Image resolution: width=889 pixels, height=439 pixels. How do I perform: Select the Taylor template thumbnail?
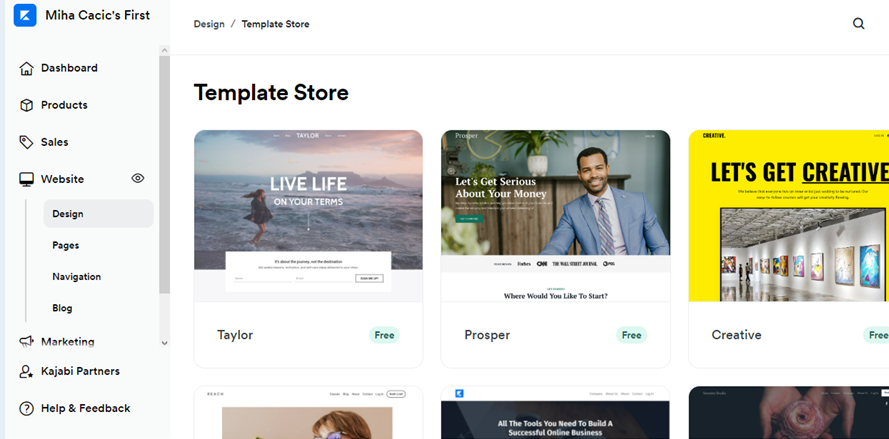pyautogui.click(x=308, y=216)
